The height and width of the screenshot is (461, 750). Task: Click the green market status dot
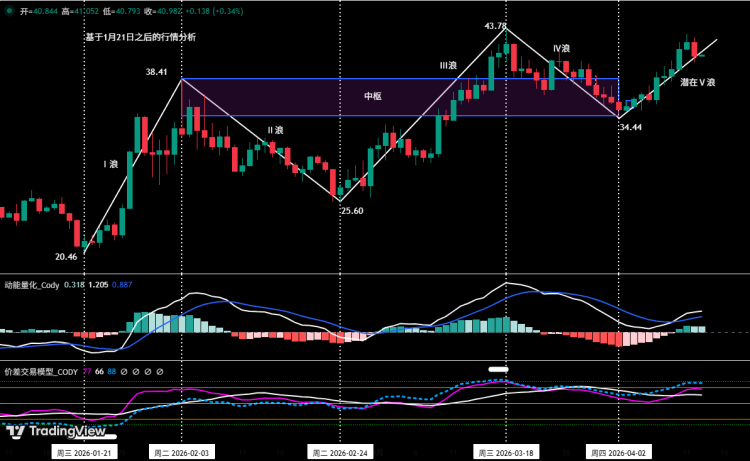(9, 9)
